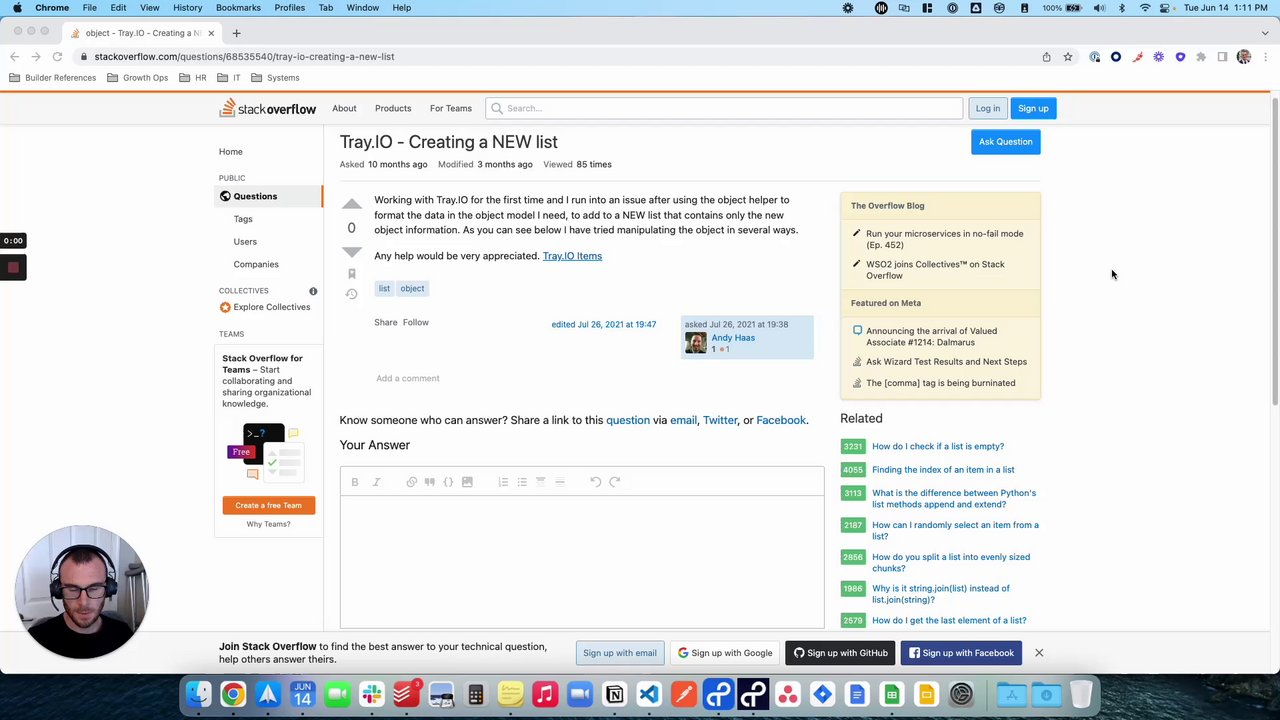Open Finder from the Dock
1280x720 pixels.
tap(198, 694)
